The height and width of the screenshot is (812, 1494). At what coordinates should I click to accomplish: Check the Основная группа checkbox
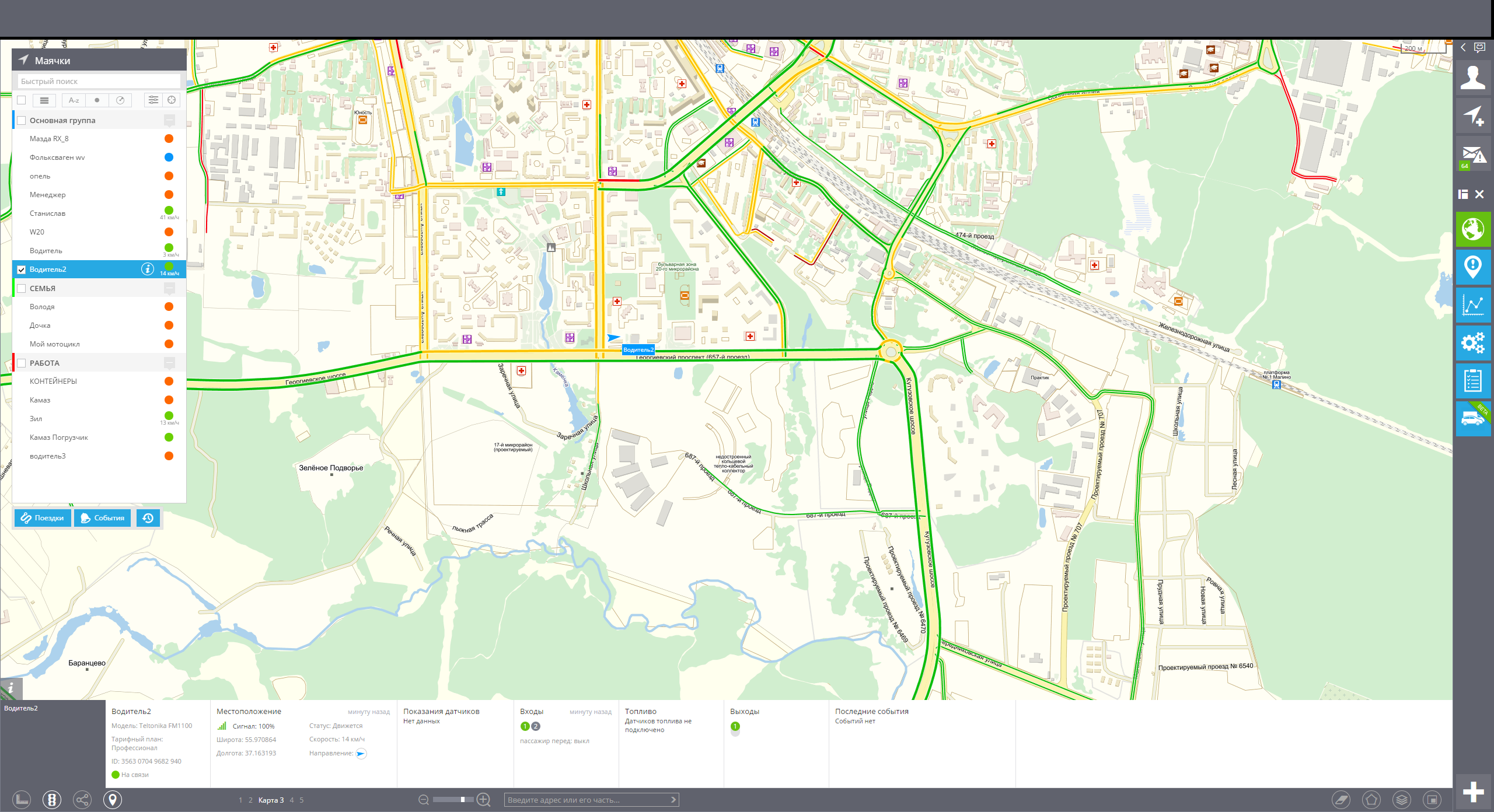pyautogui.click(x=22, y=121)
